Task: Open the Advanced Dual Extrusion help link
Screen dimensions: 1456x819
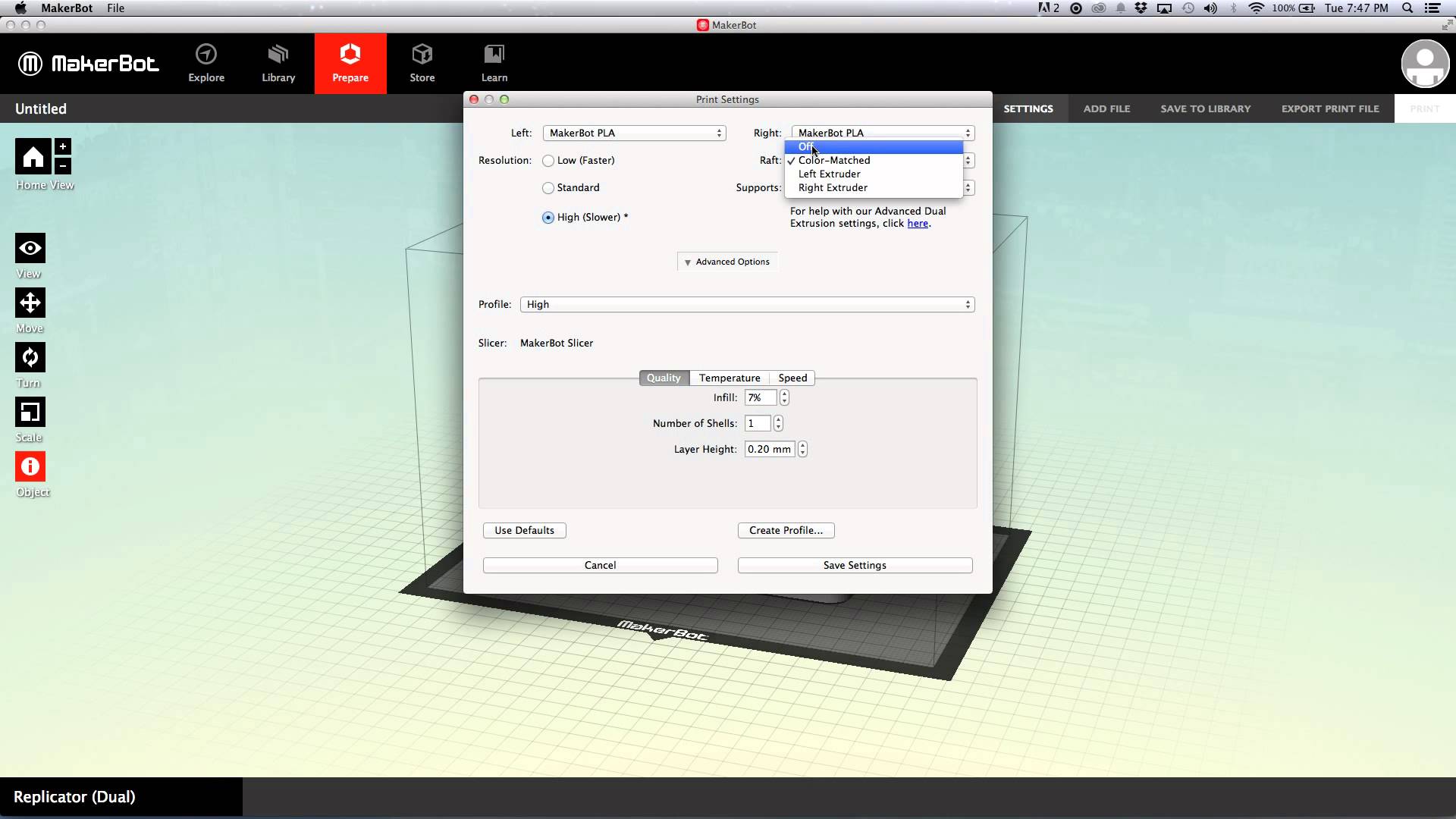Action: coord(918,224)
